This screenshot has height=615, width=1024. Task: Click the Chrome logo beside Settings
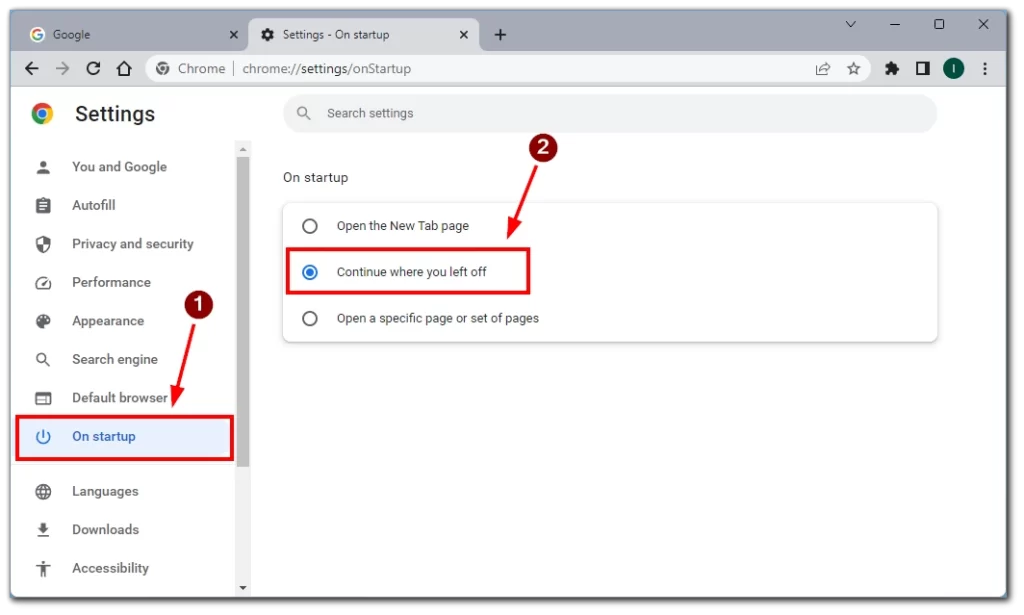[42, 114]
